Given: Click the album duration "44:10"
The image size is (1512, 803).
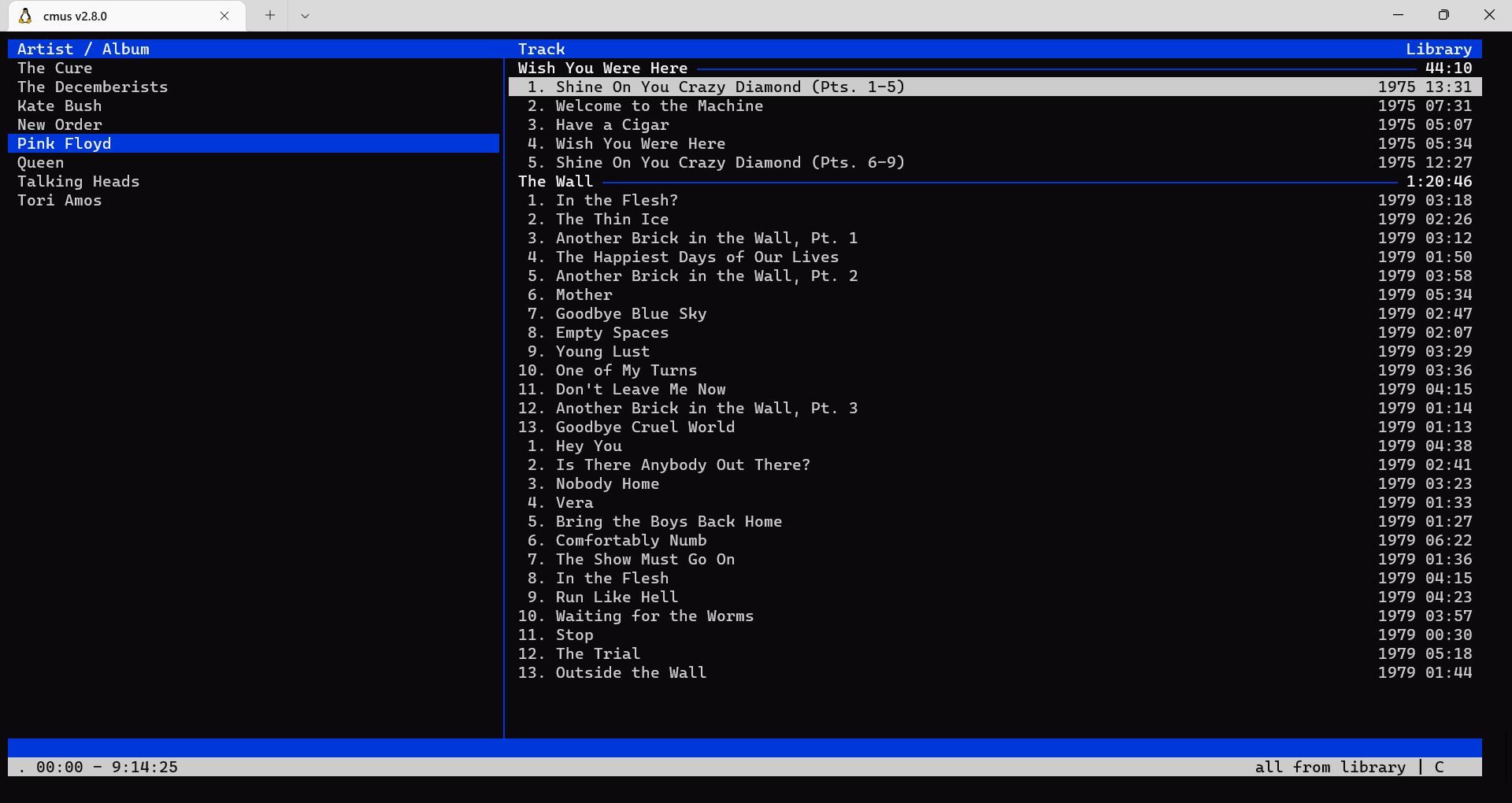Looking at the screenshot, I should (1448, 68).
